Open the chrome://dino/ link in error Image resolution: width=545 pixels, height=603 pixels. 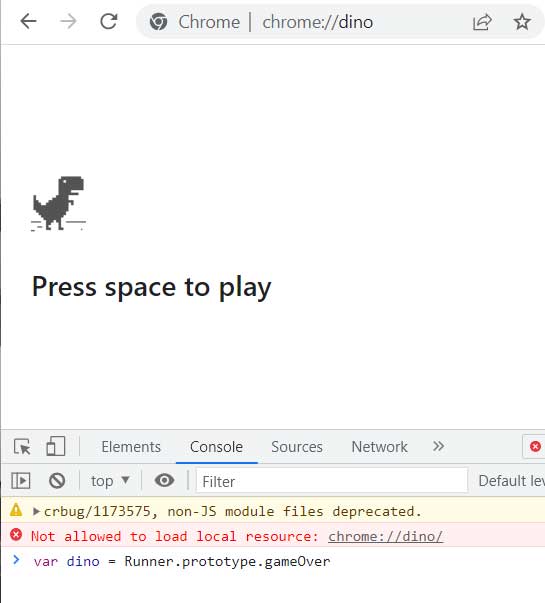[385, 536]
